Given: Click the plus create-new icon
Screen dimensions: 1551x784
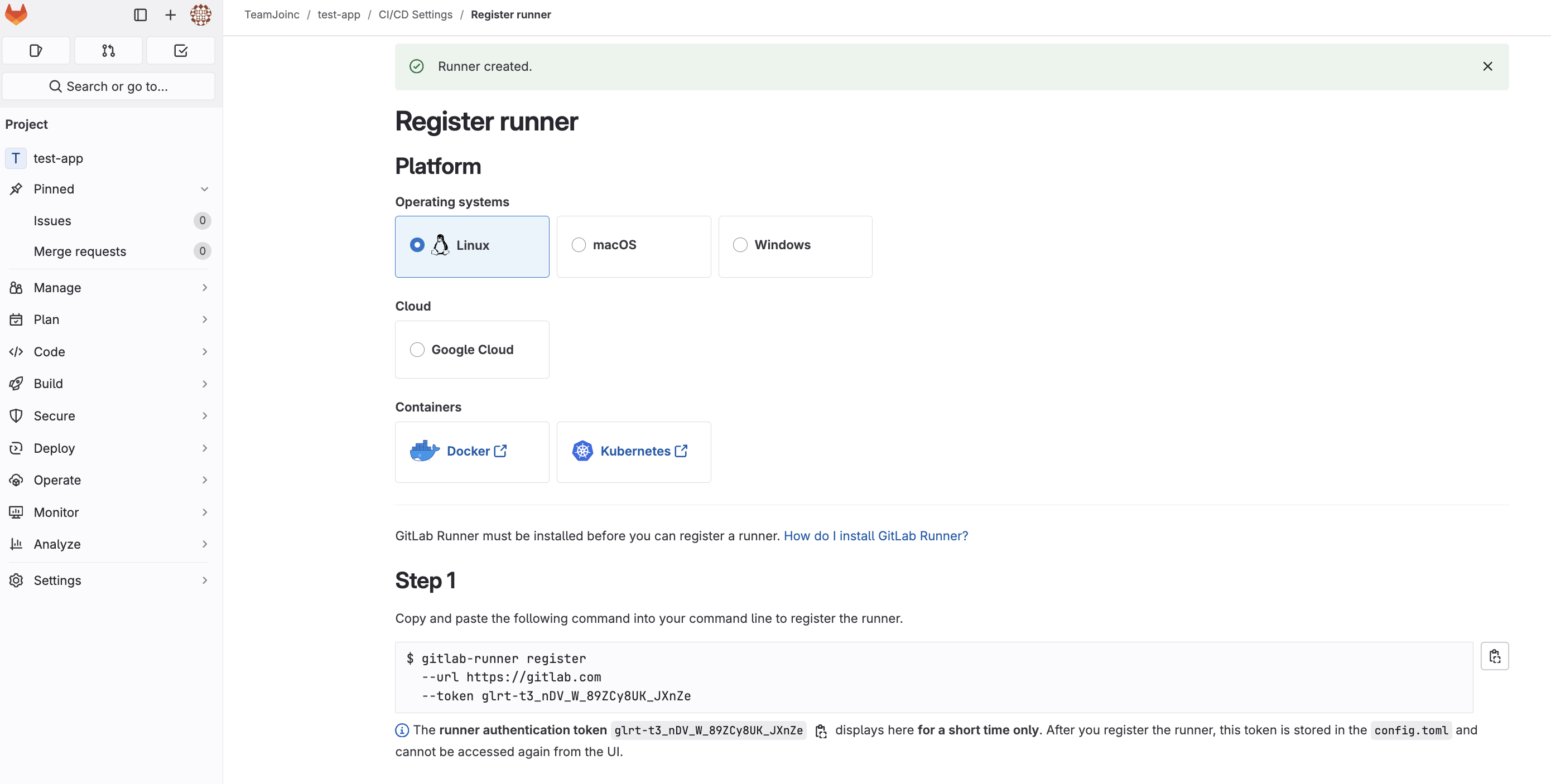Looking at the screenshot, I should 170,14.
